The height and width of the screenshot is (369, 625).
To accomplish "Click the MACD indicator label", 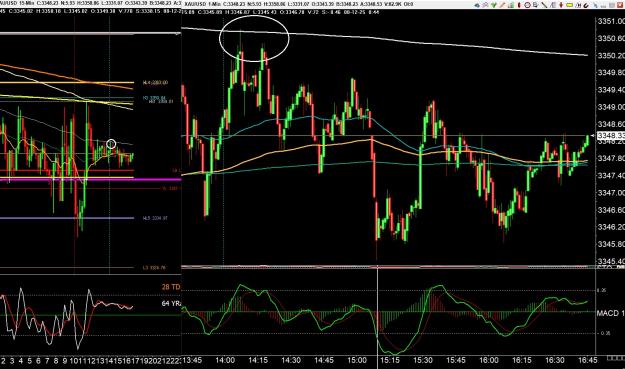I will [x=611, y=313].
